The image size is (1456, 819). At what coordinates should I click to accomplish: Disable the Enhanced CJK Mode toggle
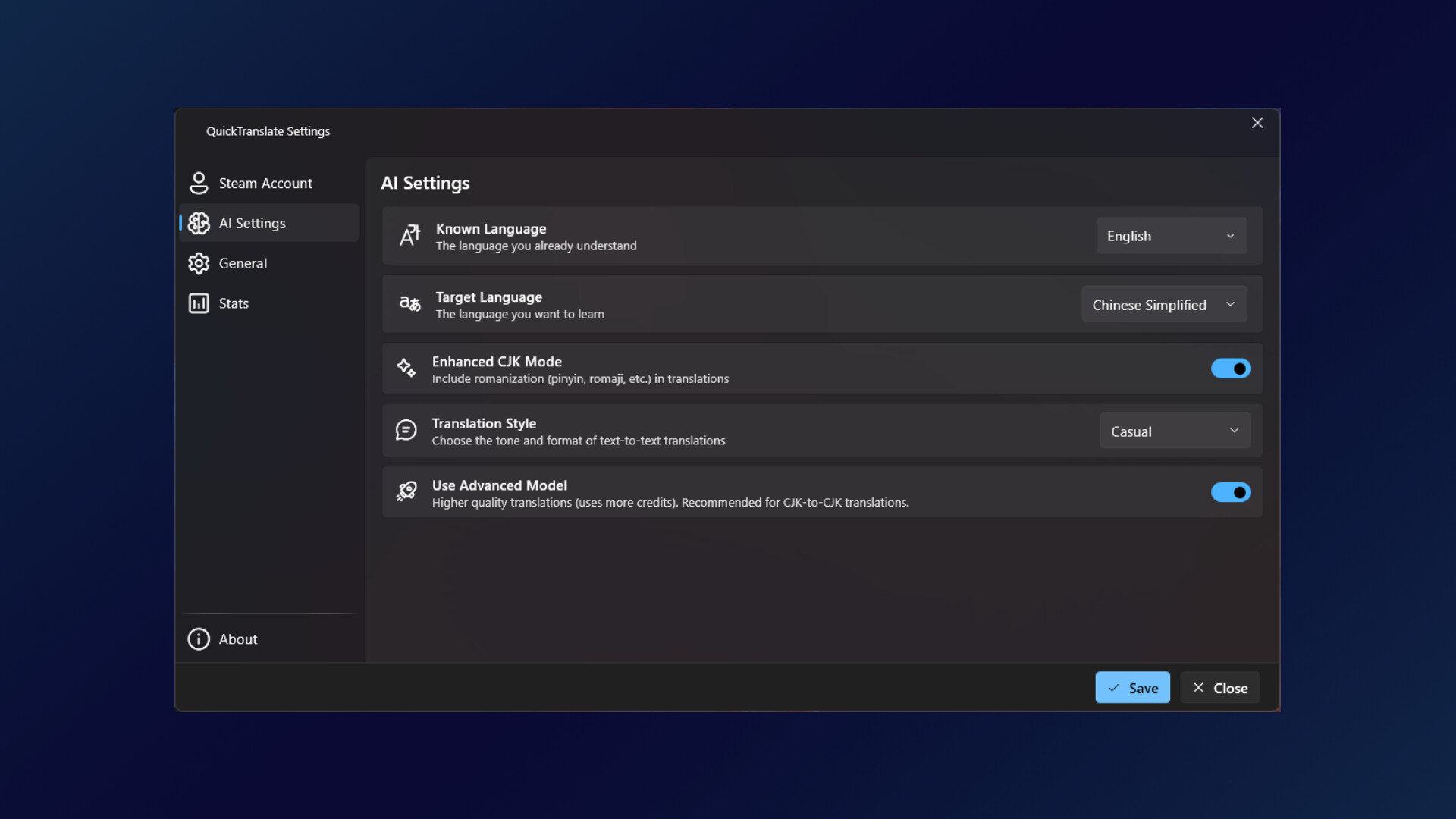click(x=1230, y=369)
